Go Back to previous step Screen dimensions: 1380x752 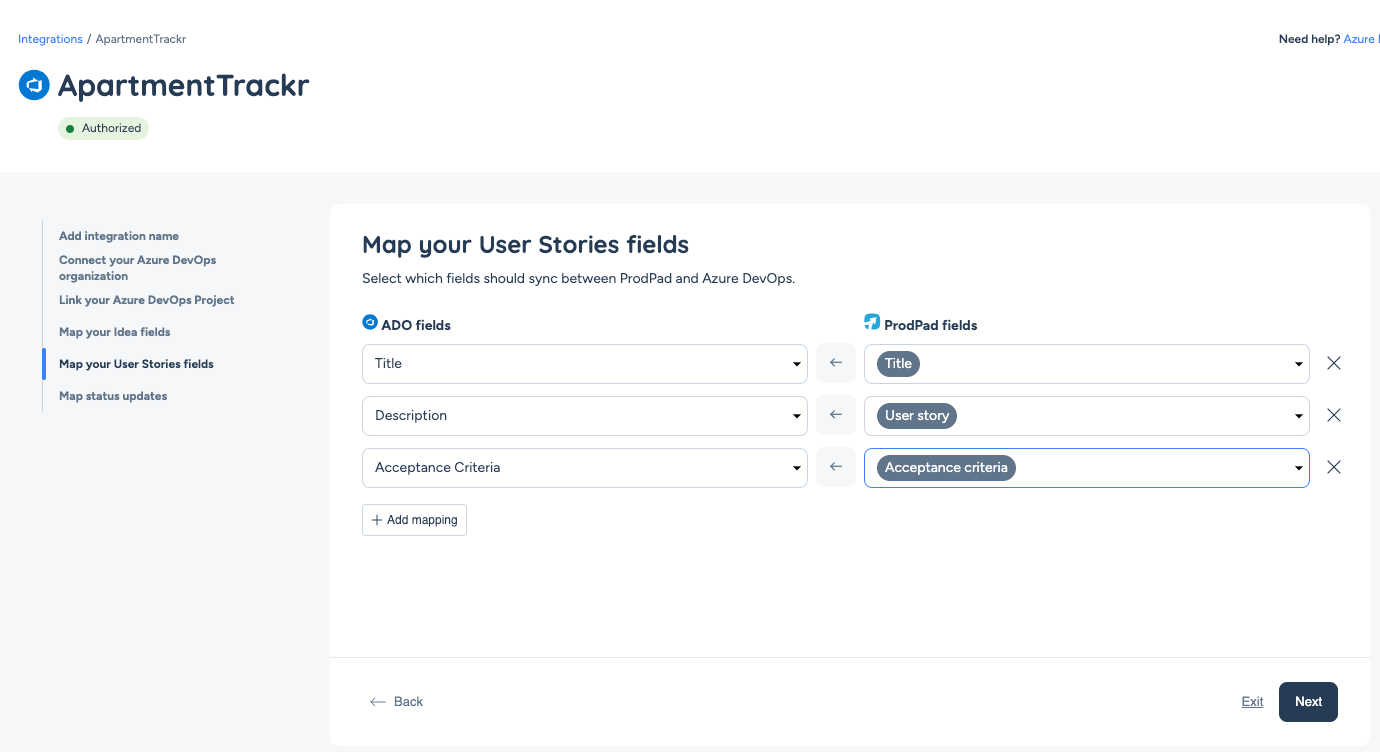[396, 702]
